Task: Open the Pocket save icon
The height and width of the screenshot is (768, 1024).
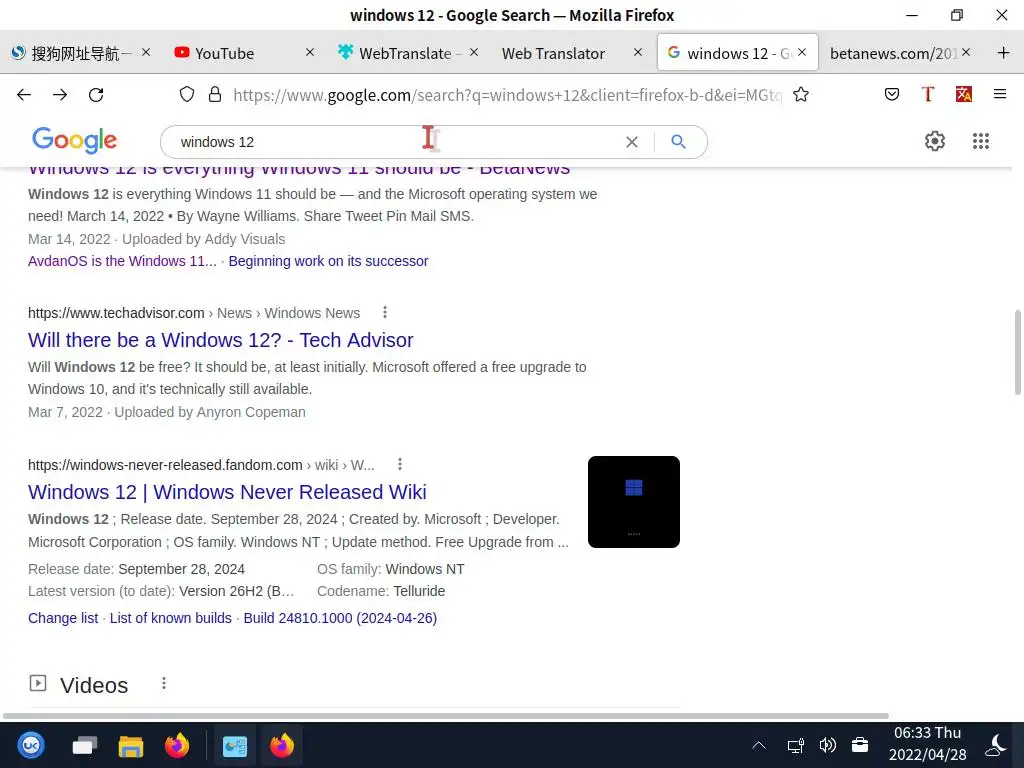Action: 891,95
